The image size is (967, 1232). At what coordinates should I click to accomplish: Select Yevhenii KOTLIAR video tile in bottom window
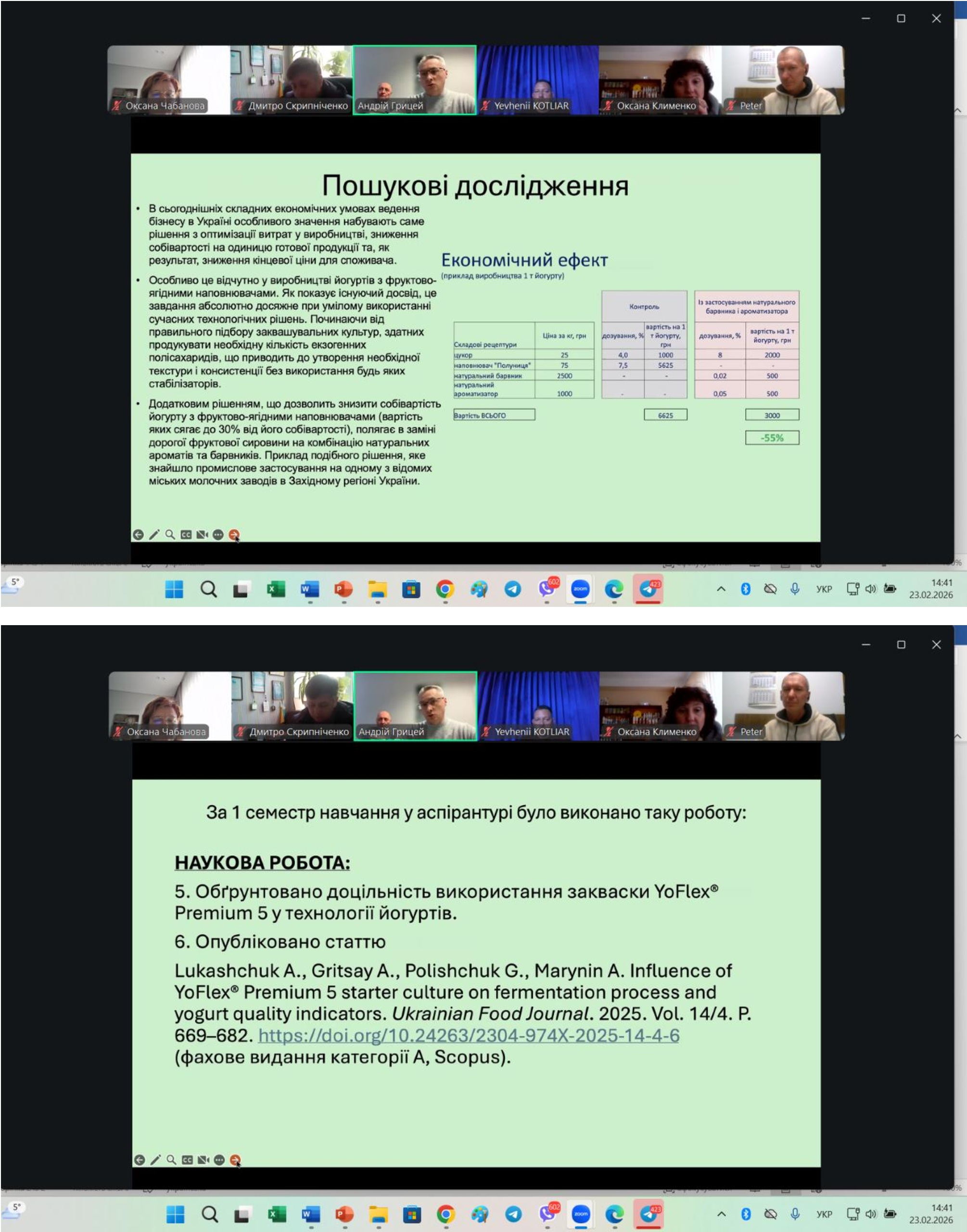538,706
